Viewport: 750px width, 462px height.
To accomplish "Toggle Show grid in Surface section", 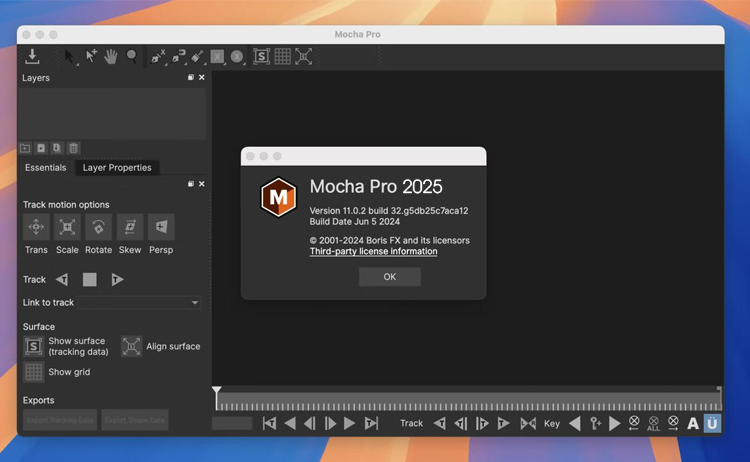I will point(33,372).
